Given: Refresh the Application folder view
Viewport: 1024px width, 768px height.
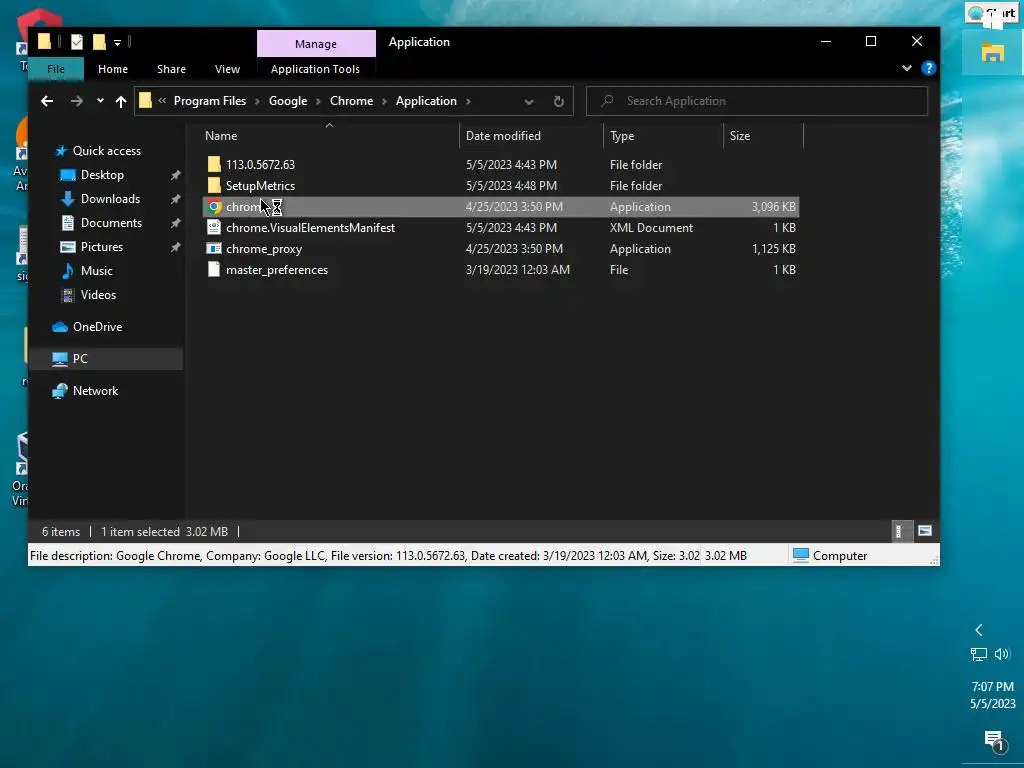Looking at the screenshot, I should (558, 101).
